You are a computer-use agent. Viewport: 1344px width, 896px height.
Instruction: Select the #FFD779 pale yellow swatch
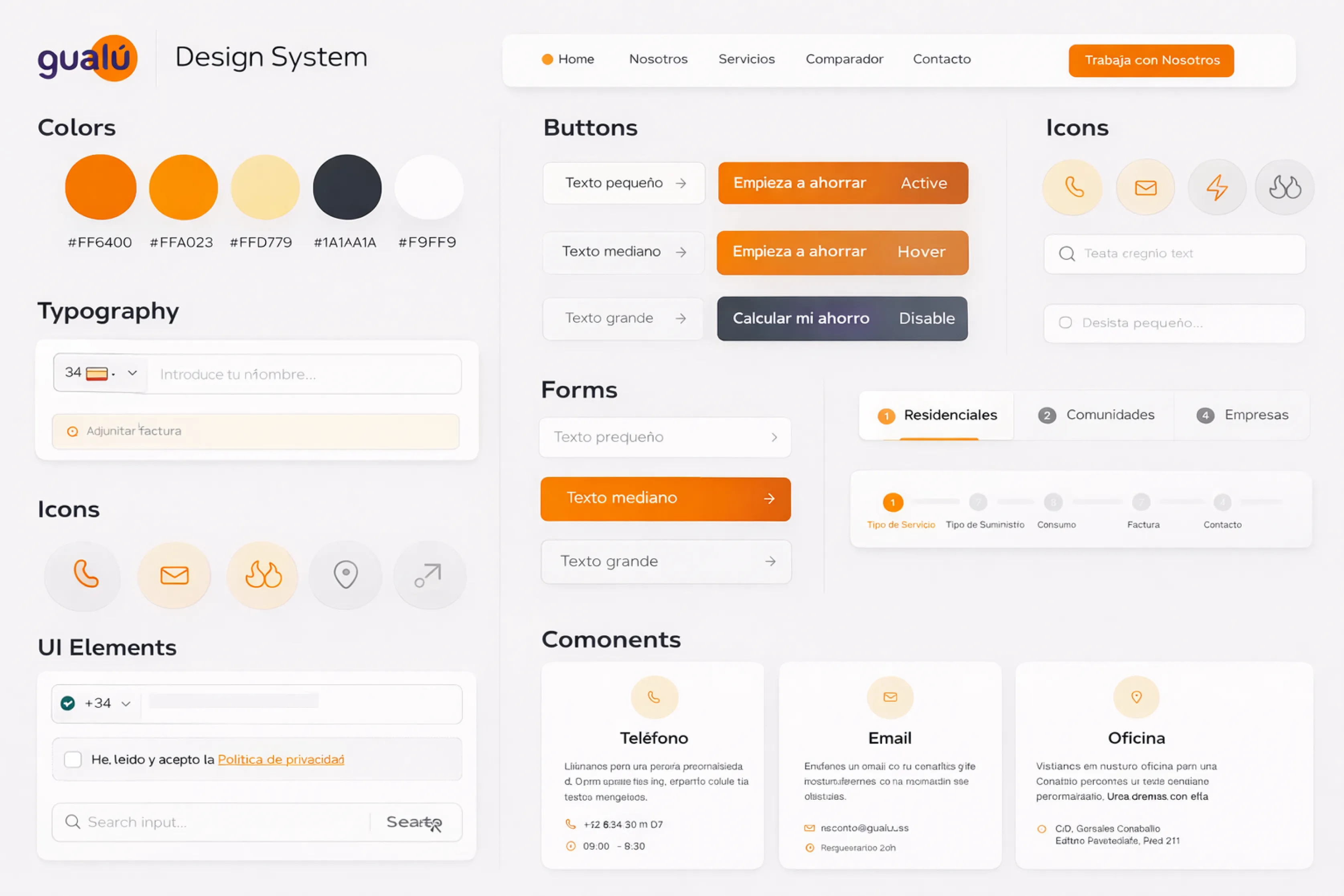click(265, 187)
